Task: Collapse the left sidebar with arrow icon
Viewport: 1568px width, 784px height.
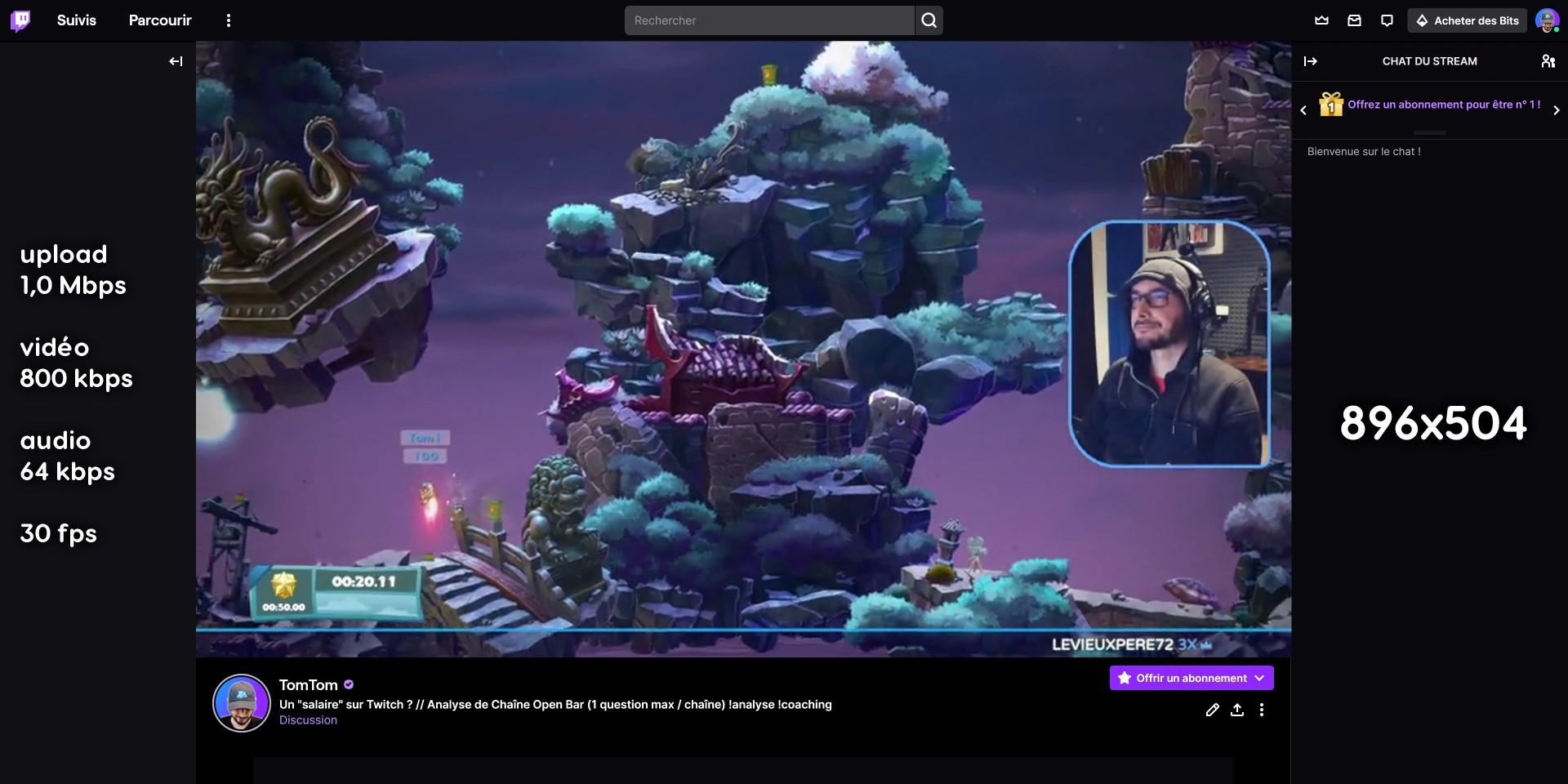Action: coord(176,61)
